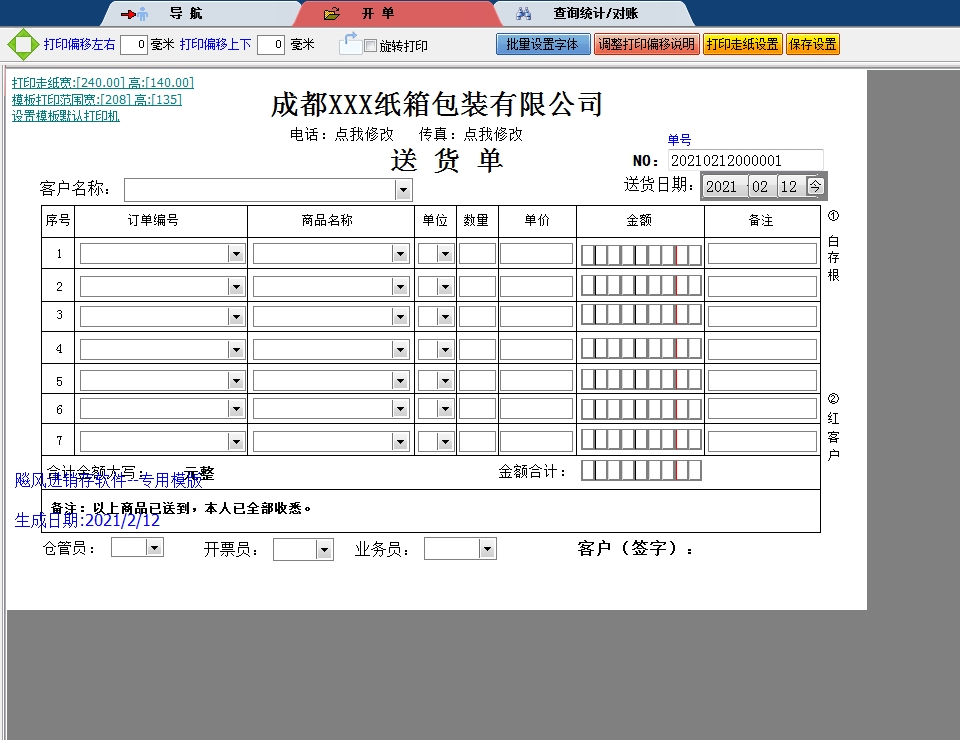Click the open folder icon on 开单 tab
Viewport: 960px width, 740px height.
point(332,14)
